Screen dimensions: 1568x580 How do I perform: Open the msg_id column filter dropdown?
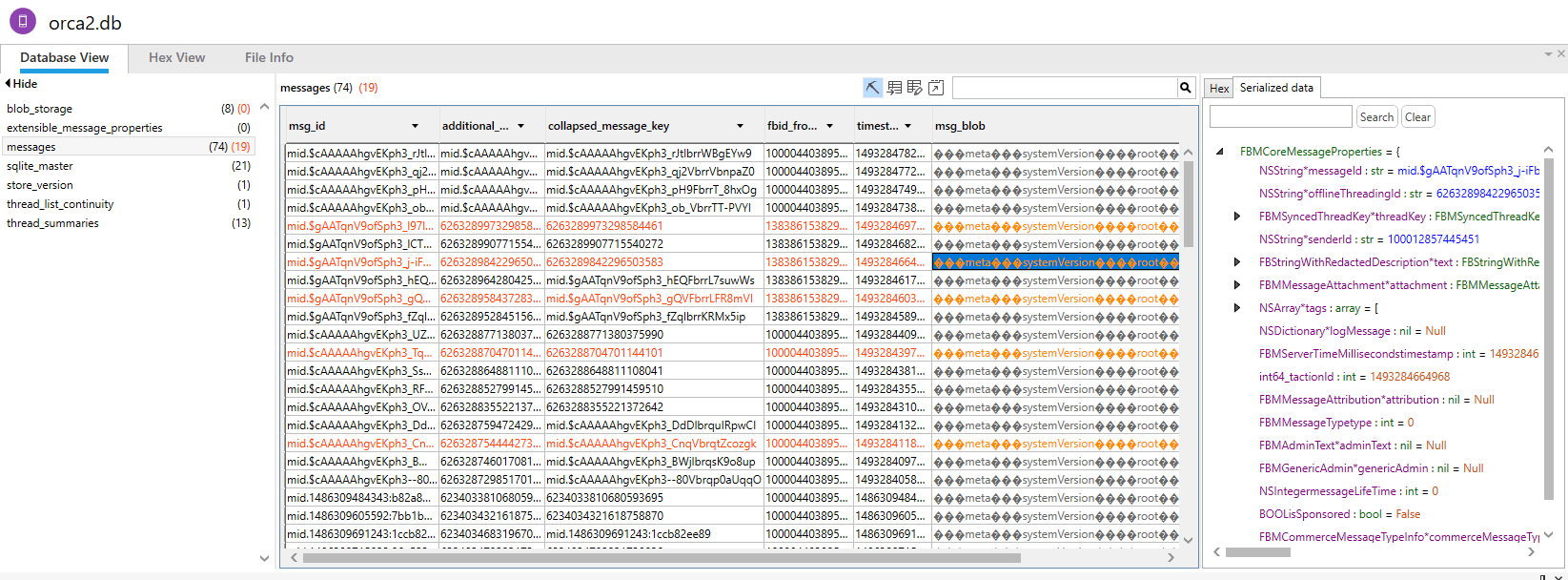tap(415, 126)
